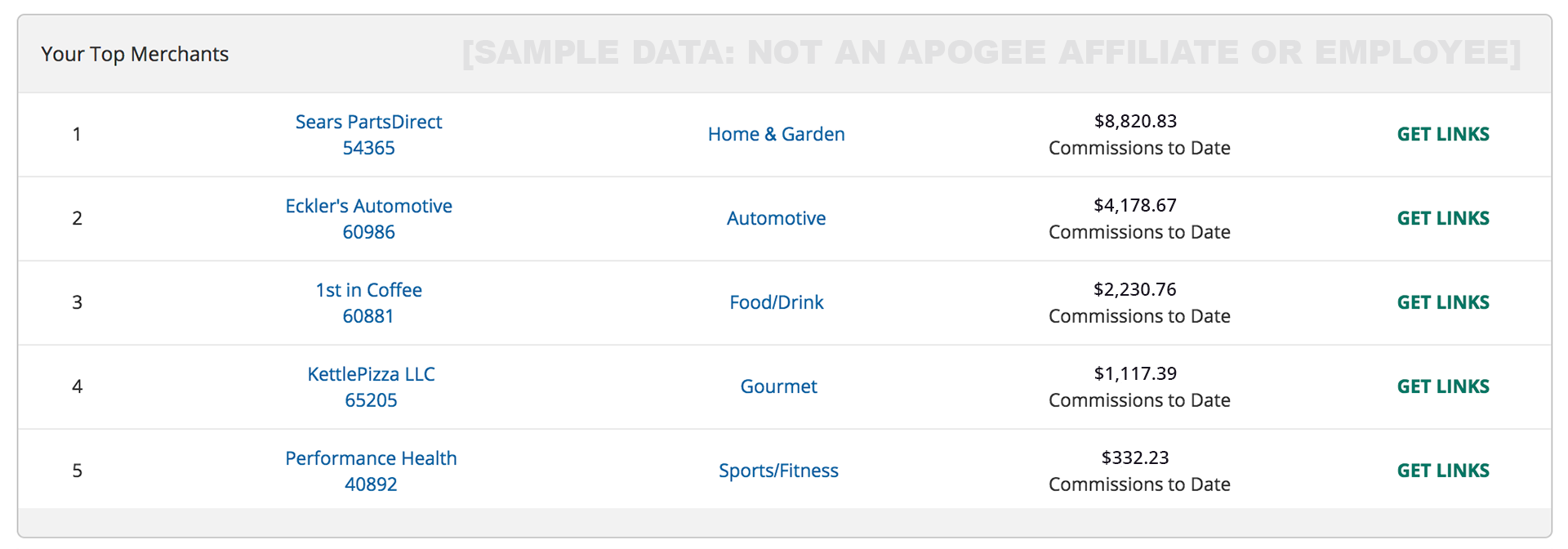1568x549 pixels.
Task: Click merchant ID 40892
Action: point(371,484)
